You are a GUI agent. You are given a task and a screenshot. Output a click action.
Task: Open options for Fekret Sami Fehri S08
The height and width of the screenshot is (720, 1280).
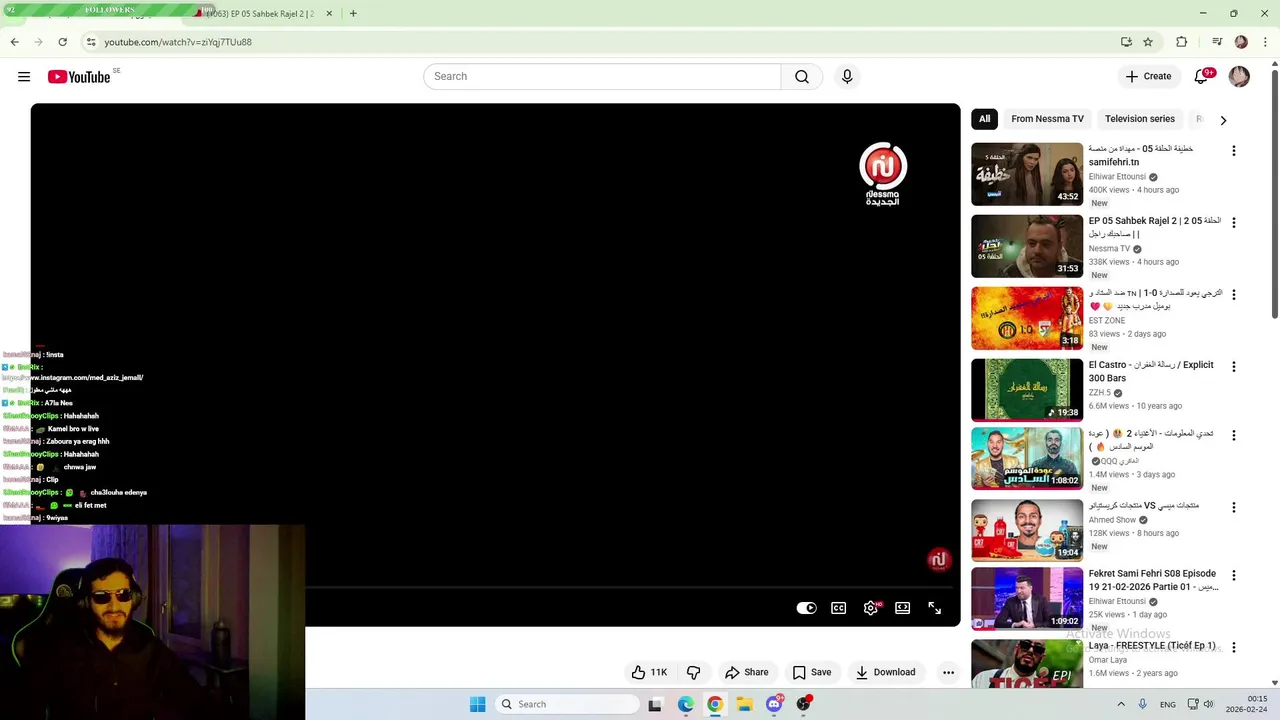click(1234, 576)
